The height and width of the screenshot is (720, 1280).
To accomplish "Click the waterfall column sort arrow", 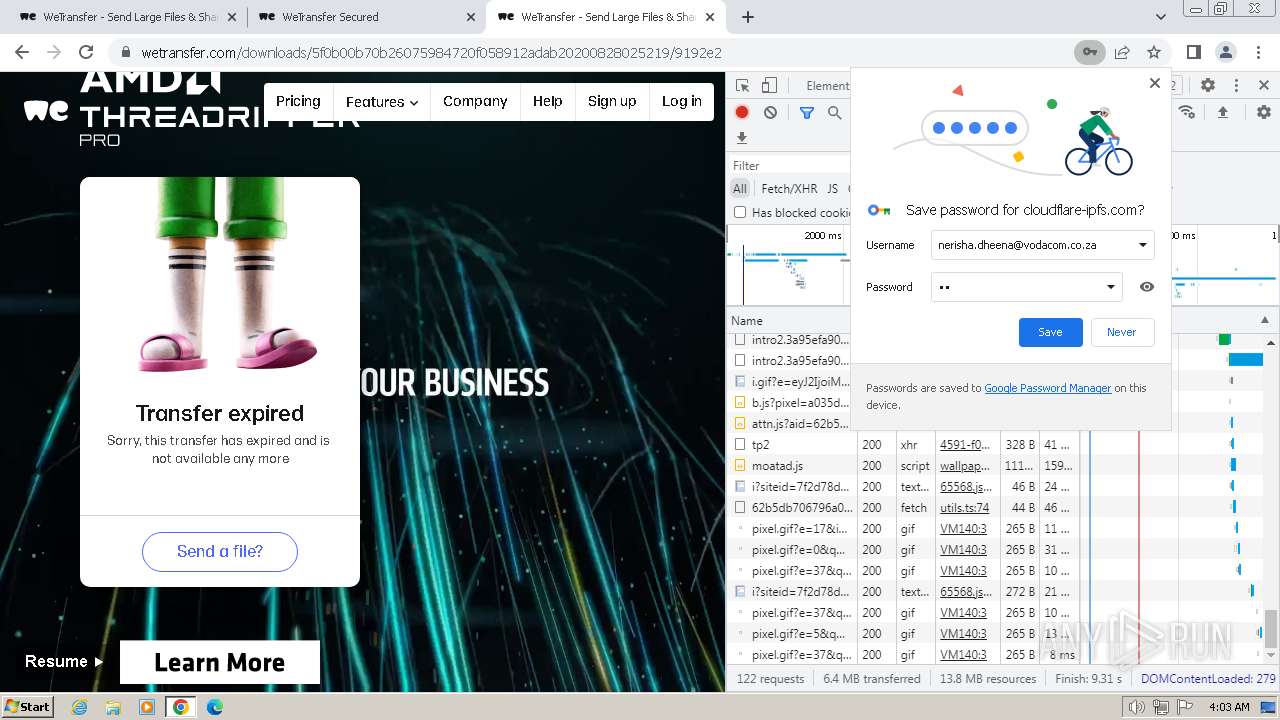I will [1265, 321].
